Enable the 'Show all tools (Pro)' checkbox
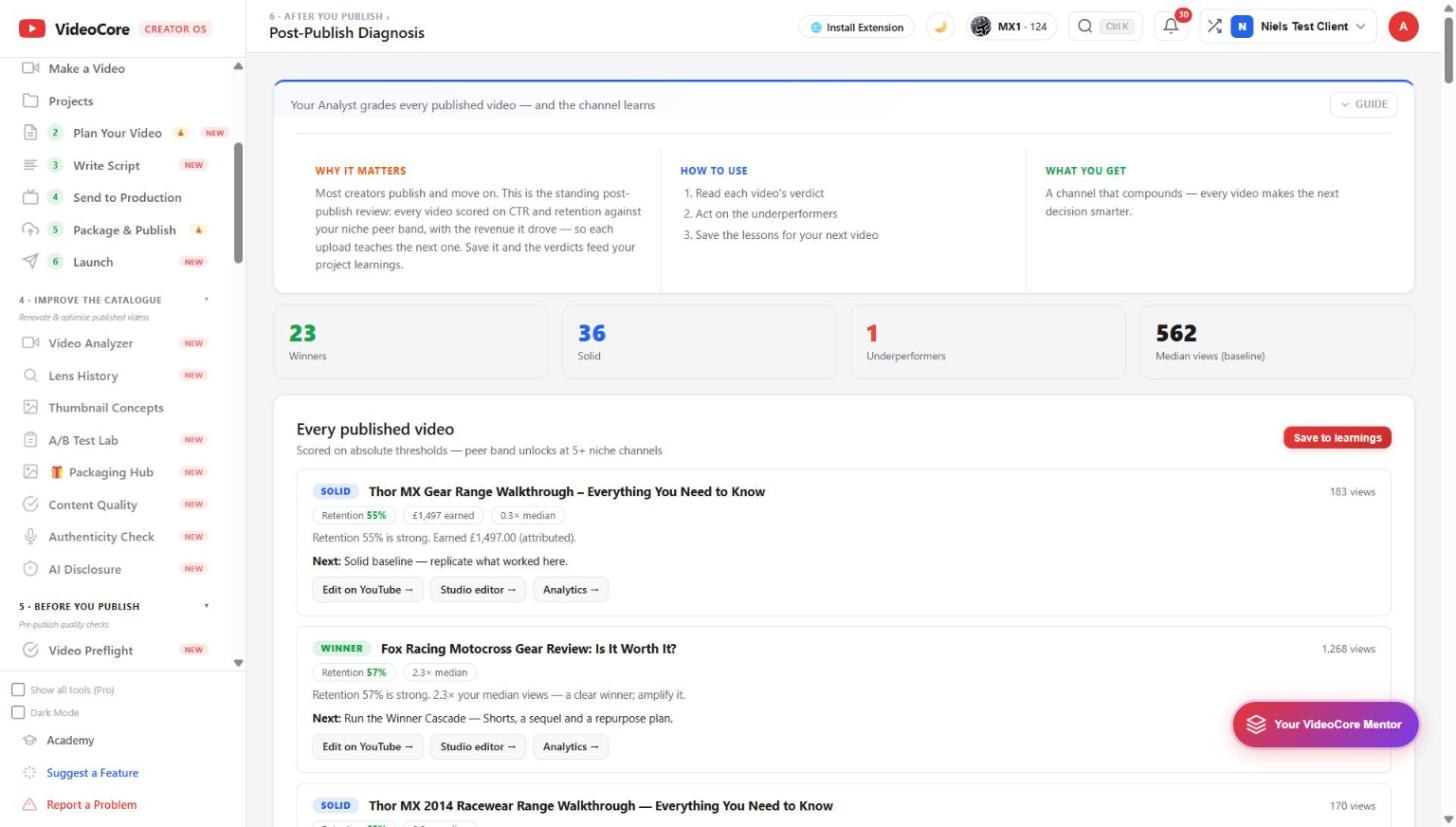This screenshot has height=827, width=1456. pos(18,690)
